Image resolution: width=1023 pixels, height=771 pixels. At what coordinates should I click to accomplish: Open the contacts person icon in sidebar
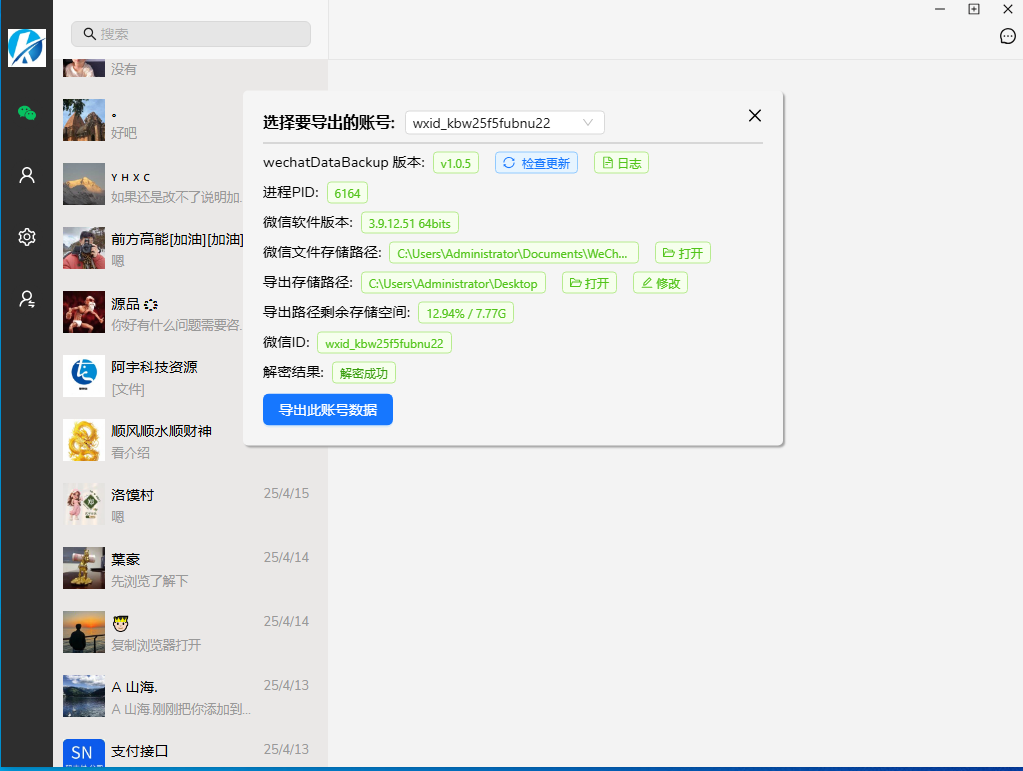[27, 175]
